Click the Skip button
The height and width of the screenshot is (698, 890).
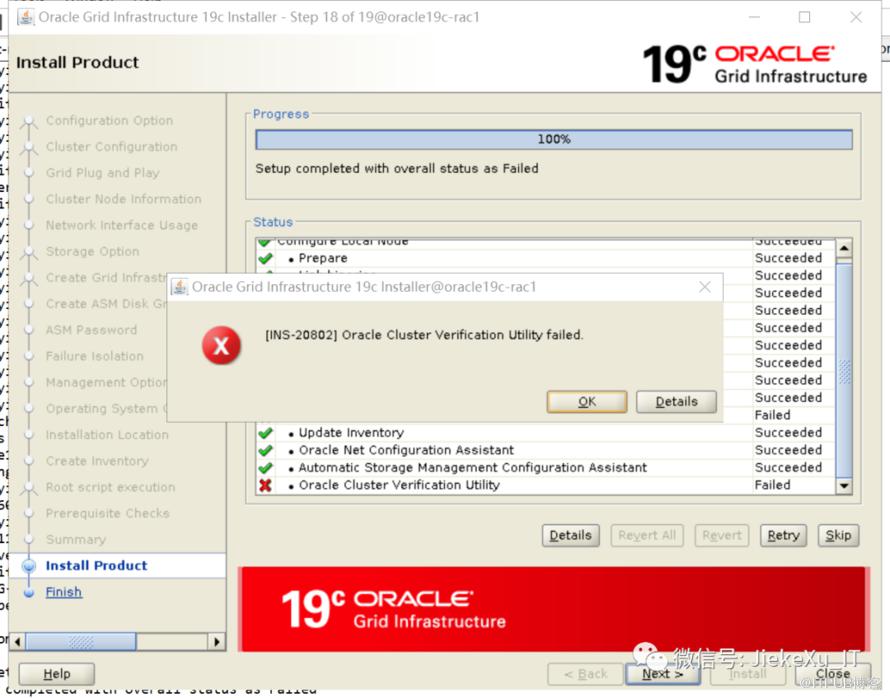838,535
